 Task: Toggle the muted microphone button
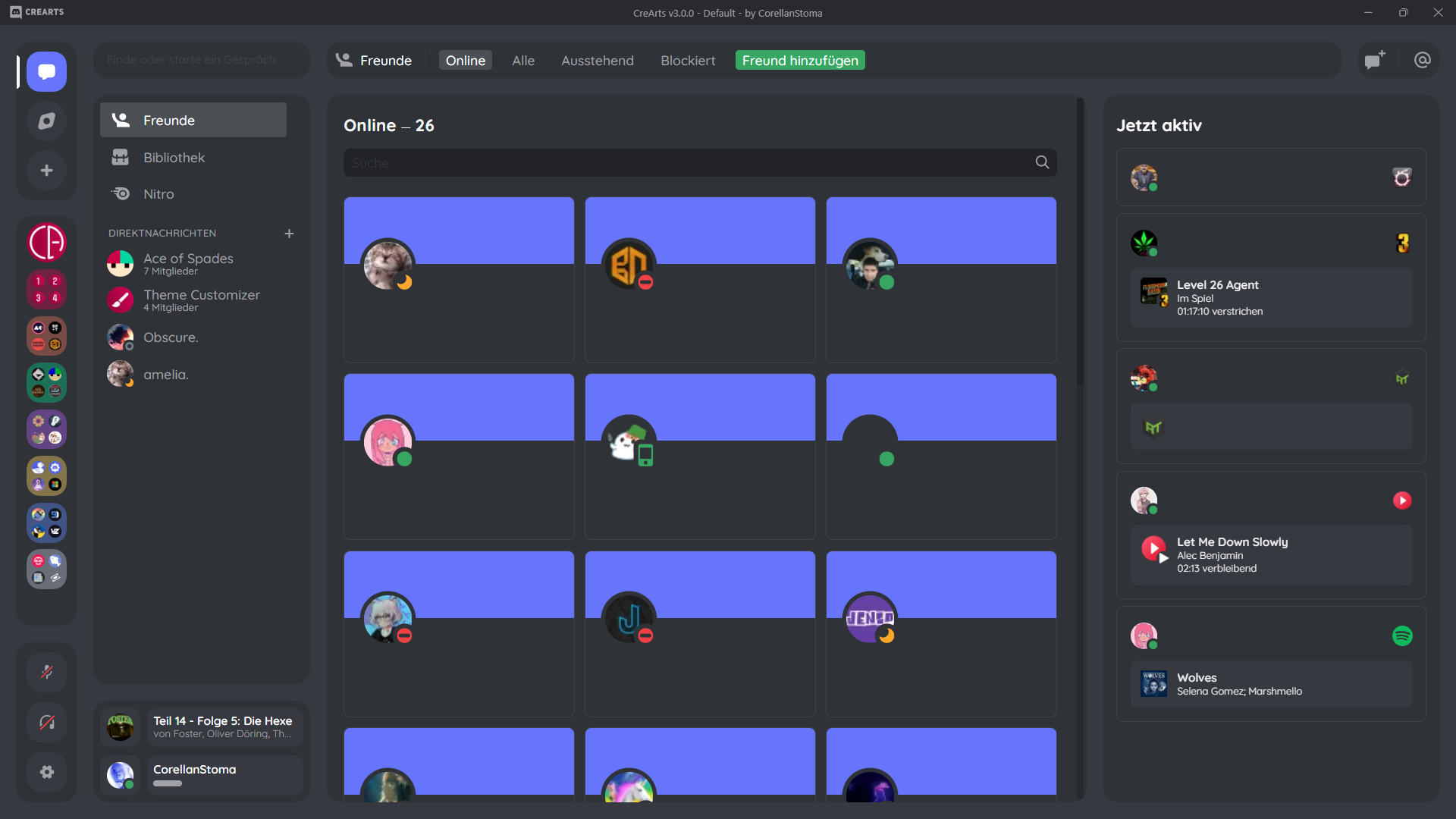click(x=46, y=672)
